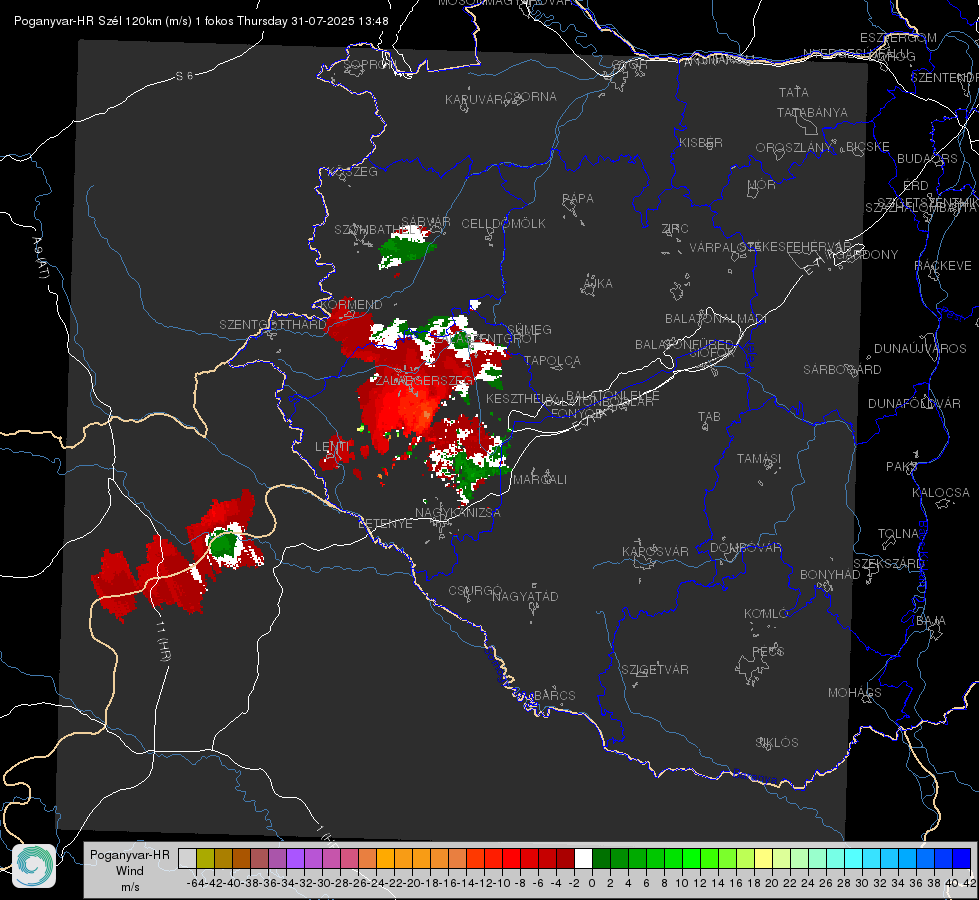This screenshot has height=900, width=979.
Task: Pick the dark blue last legend swatch
Action: click(x=962, y=858)
